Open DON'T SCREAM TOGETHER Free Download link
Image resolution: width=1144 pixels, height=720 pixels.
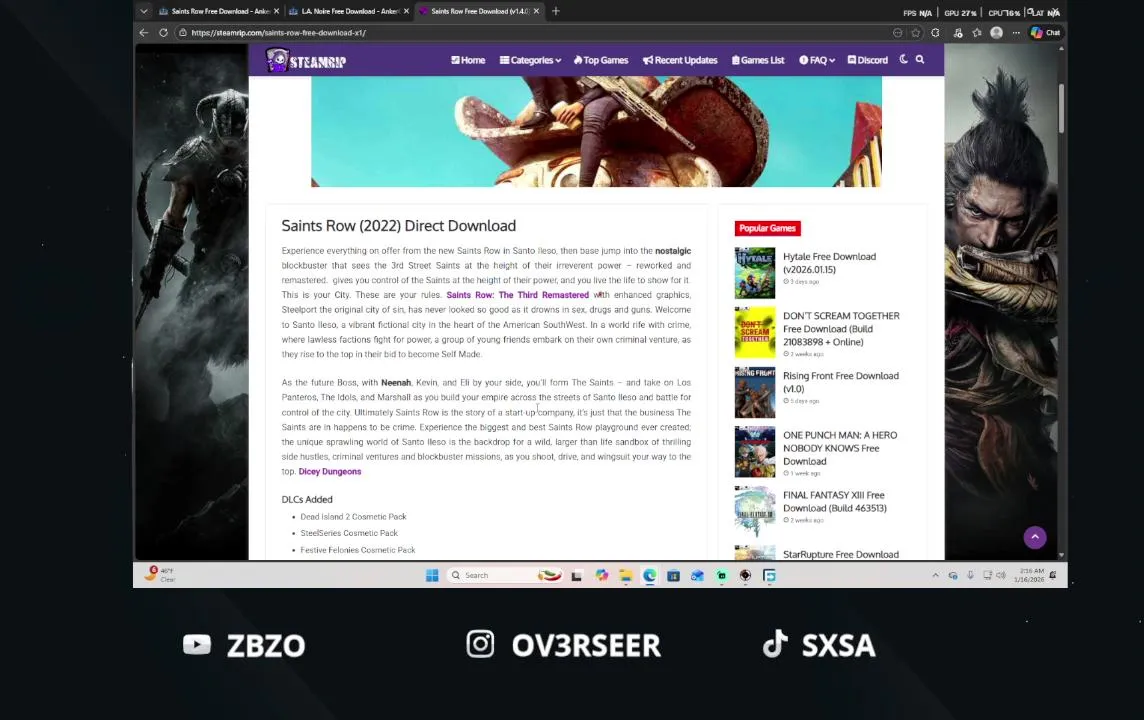point(841,328)
